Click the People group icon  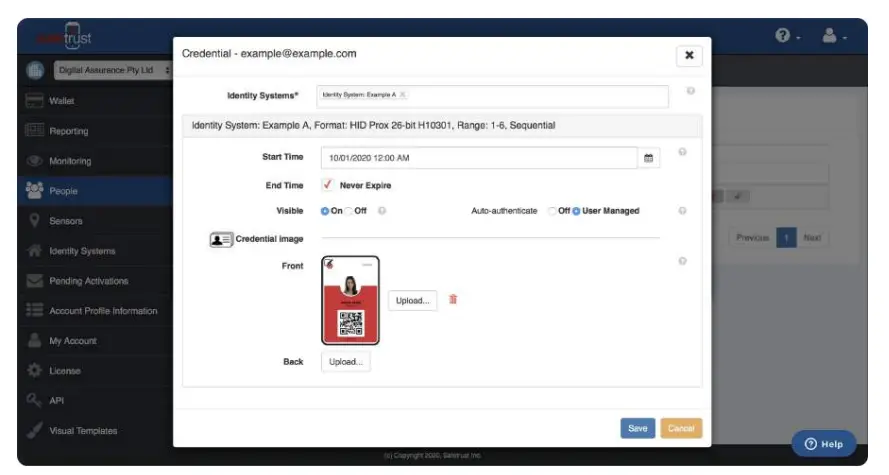click(x=35, y=190)
